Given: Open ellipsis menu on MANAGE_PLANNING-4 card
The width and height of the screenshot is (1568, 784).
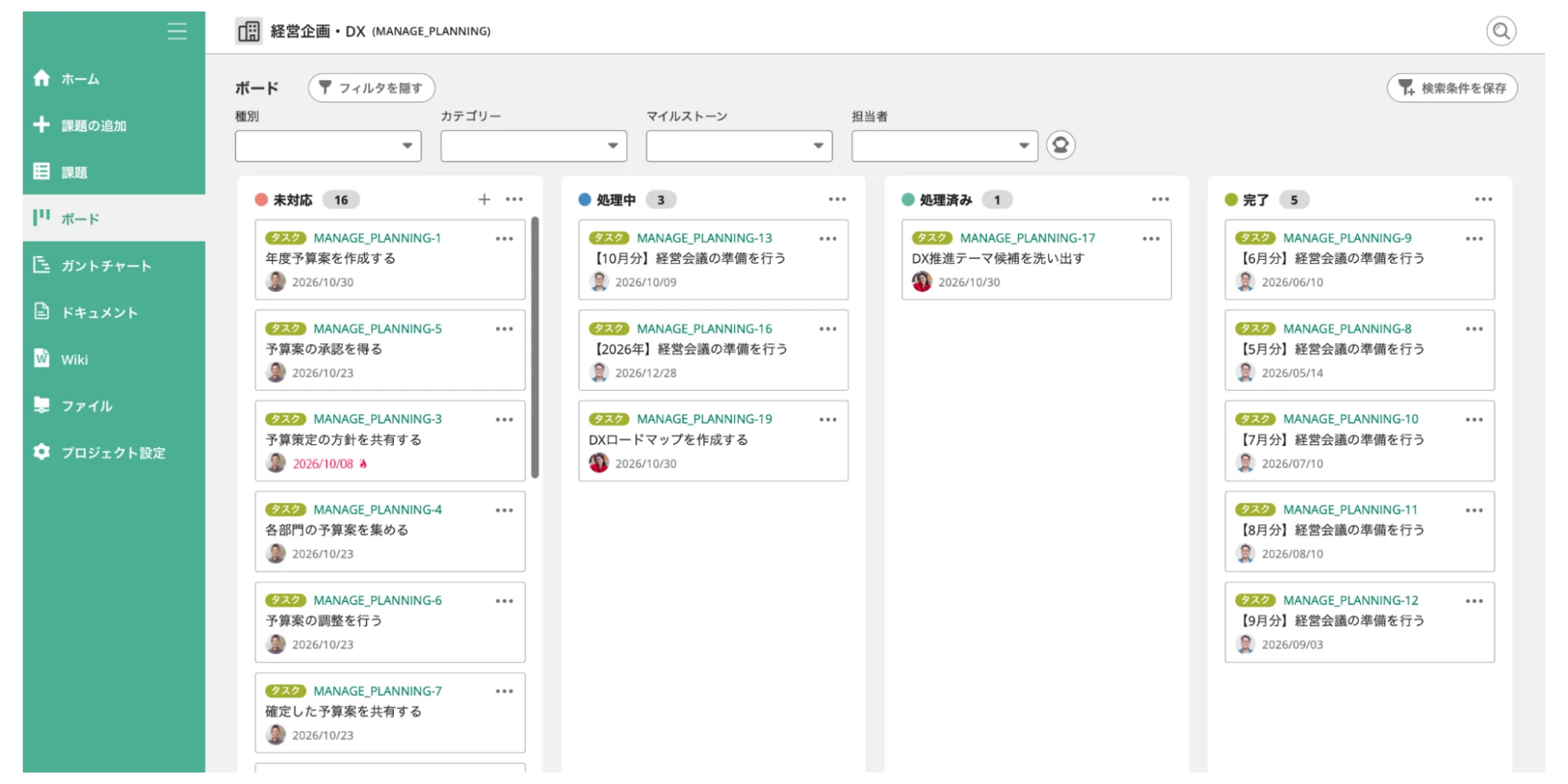Looking at the screenshot, I should point(504,510).
